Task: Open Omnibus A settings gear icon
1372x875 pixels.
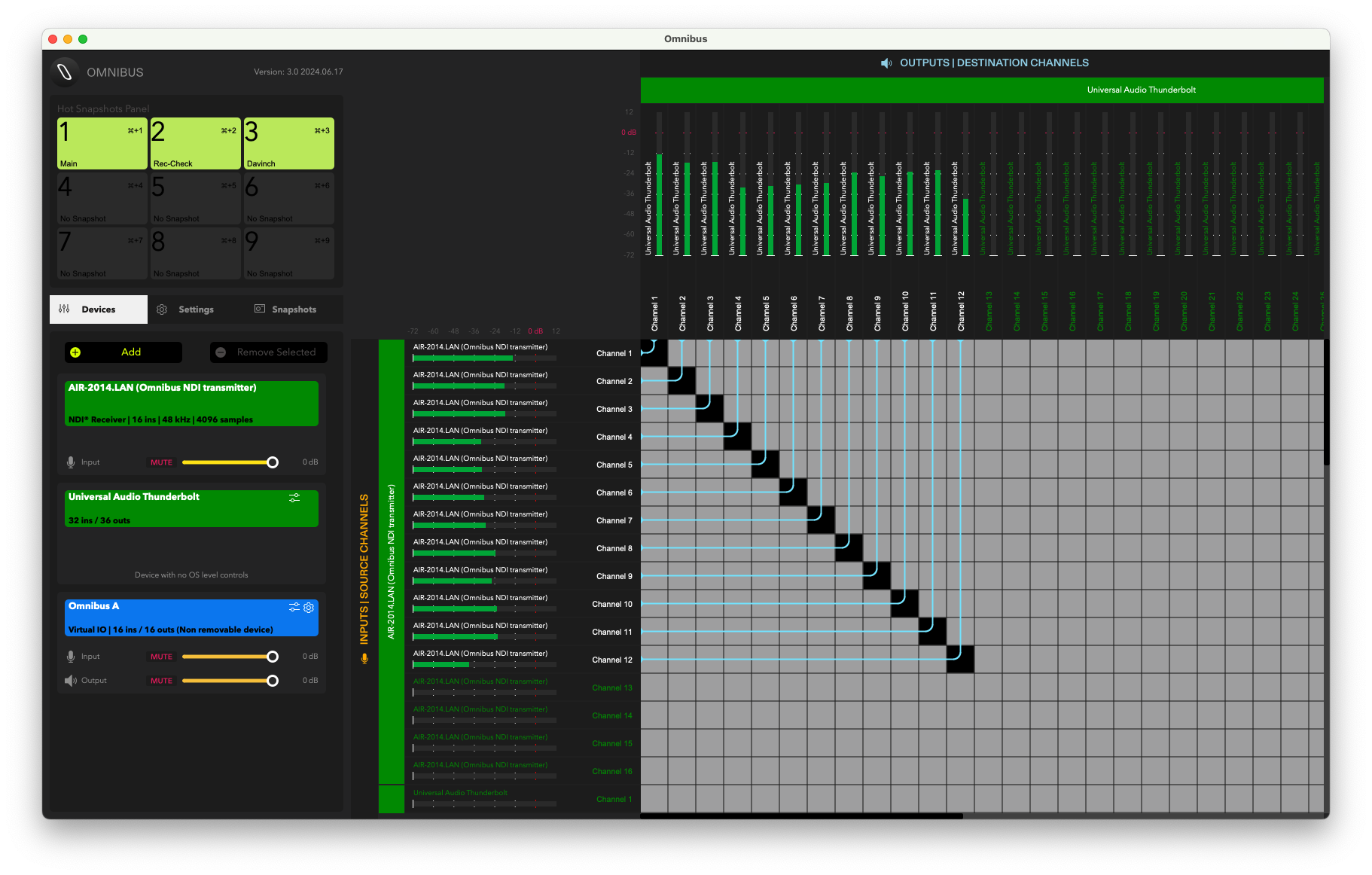Action: click(309, 607)
